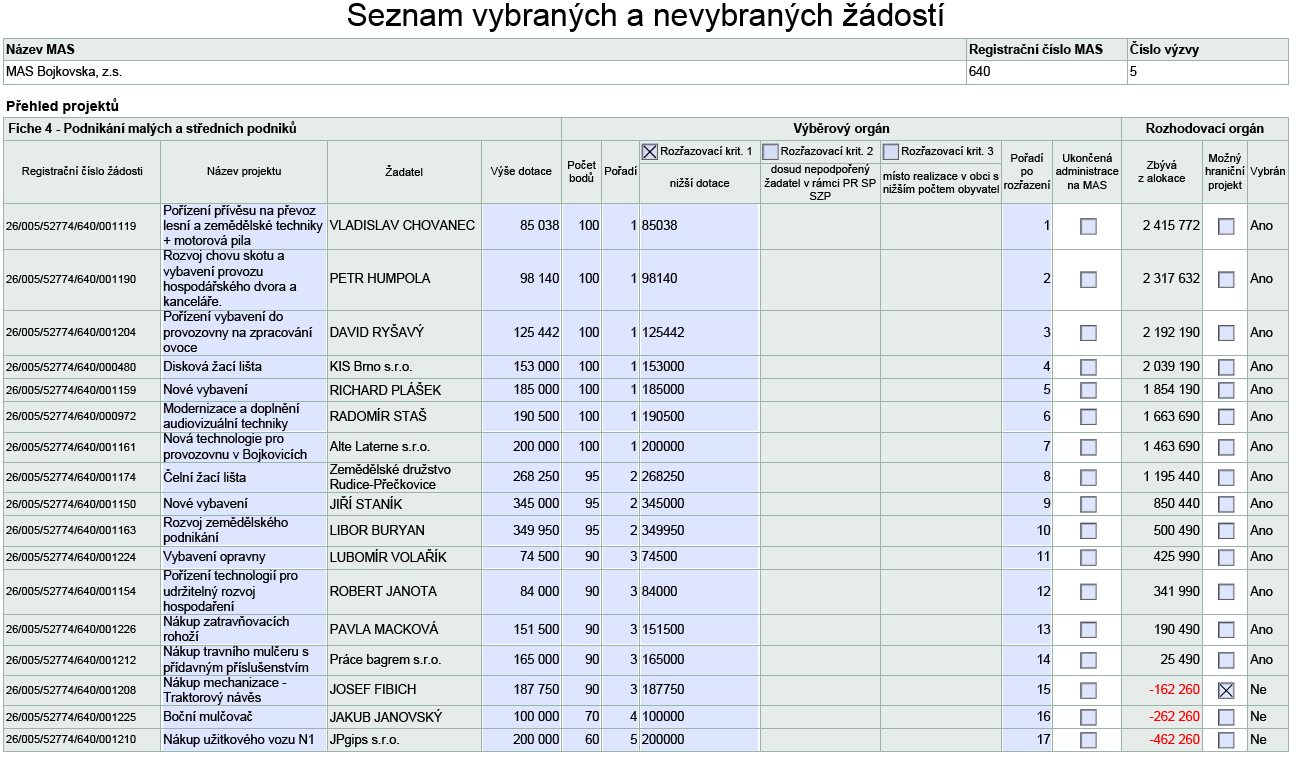Toggle the Rozřazovací krit. 1 checkbox
This screenshot has height=764, width=1296.
click(650, 152)
